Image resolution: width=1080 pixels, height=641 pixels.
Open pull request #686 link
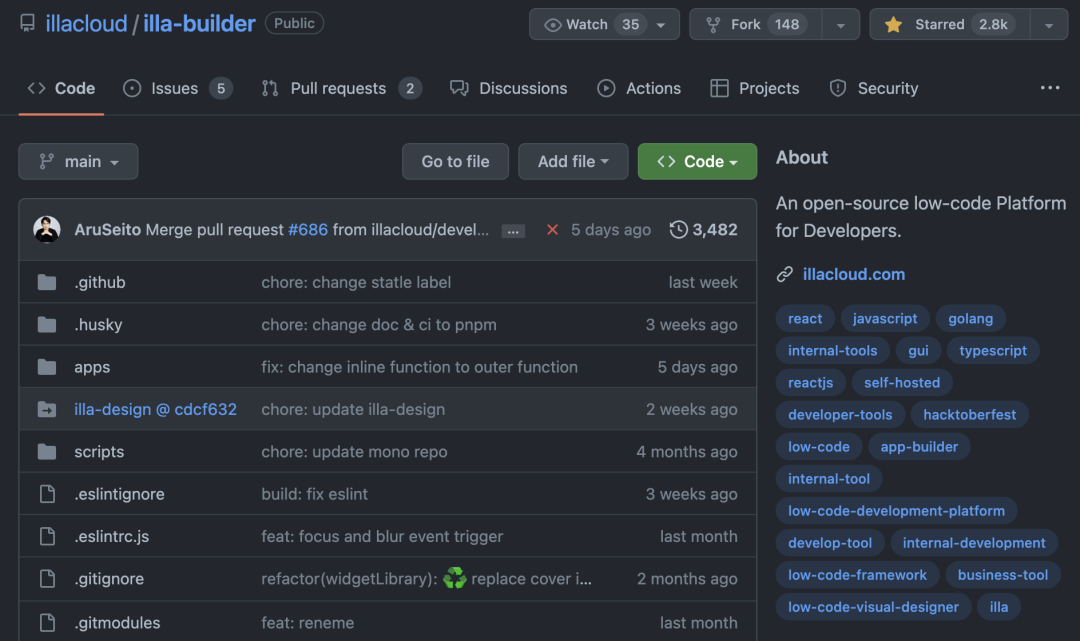(308, 229)
